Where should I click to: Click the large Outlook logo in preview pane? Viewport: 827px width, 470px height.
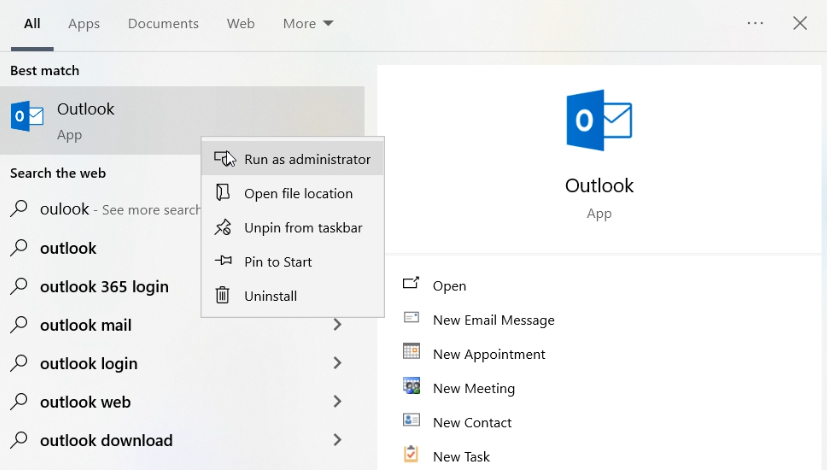tap(599, 120)
